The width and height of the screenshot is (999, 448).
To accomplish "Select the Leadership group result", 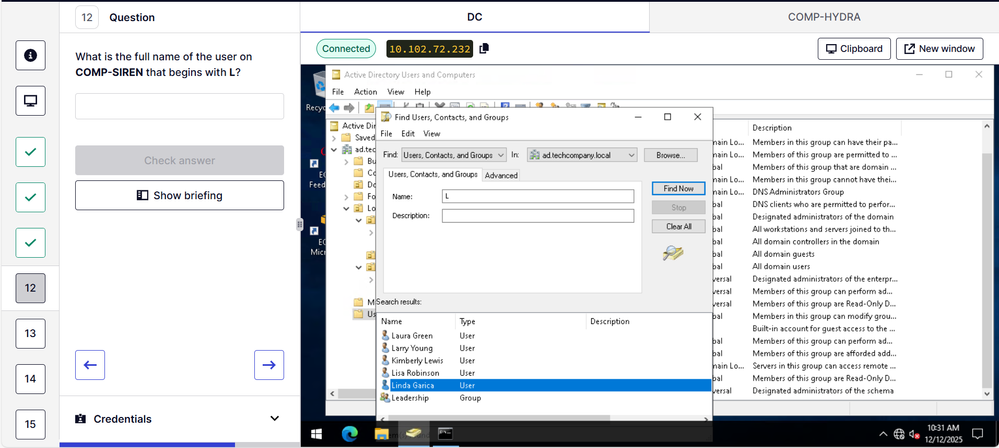I will pos(410,398).
